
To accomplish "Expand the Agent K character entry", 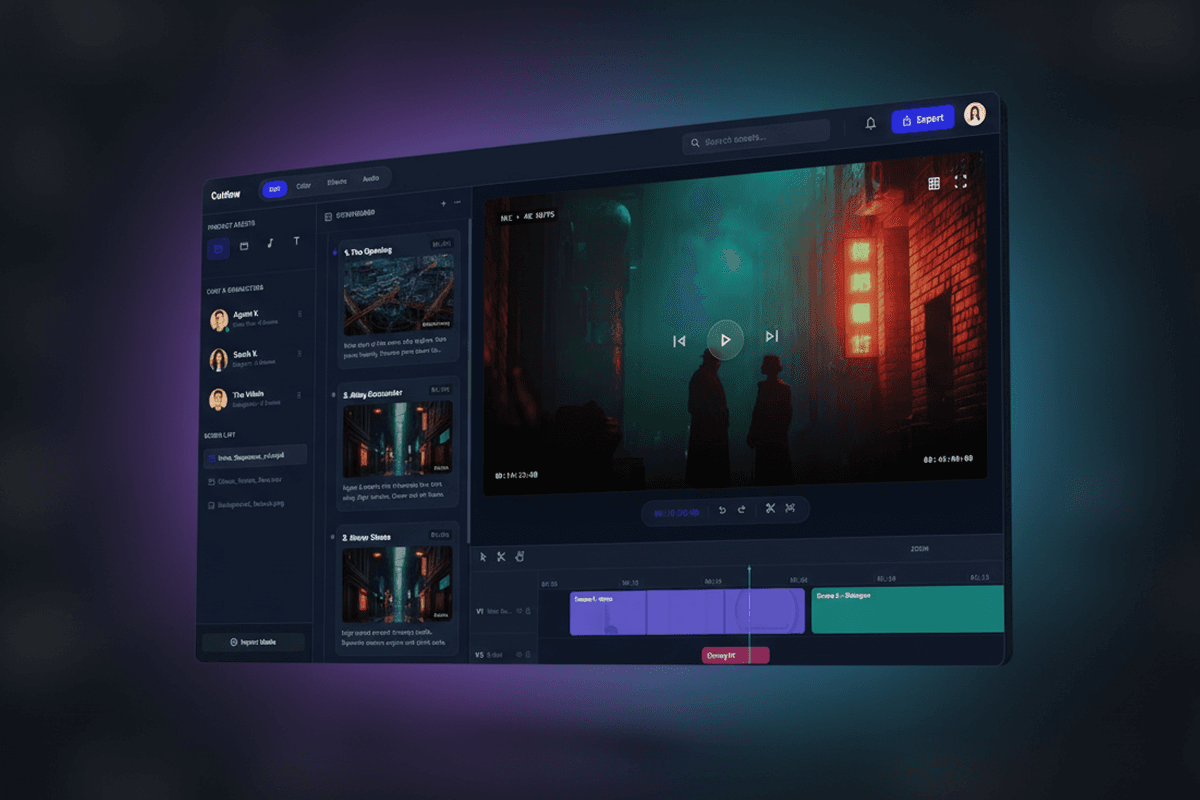I will tap(300, 313).
